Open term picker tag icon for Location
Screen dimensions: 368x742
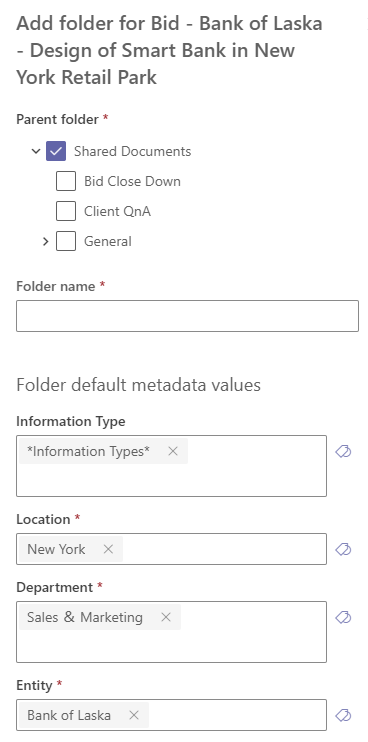tap(343, 549)
